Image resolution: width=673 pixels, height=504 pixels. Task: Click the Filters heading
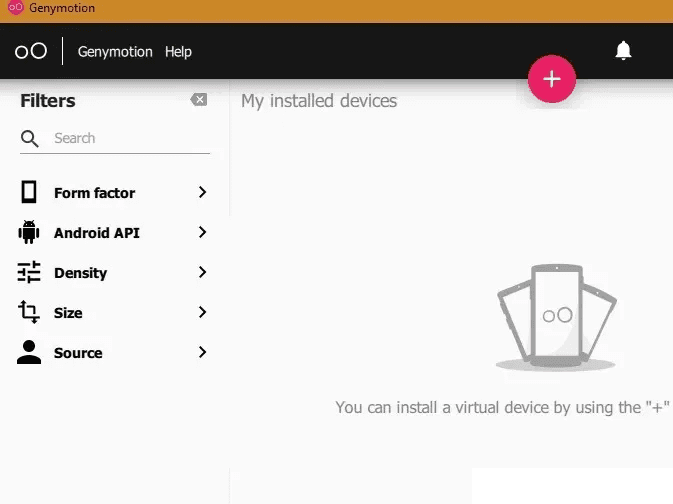[x=48, y=101]
